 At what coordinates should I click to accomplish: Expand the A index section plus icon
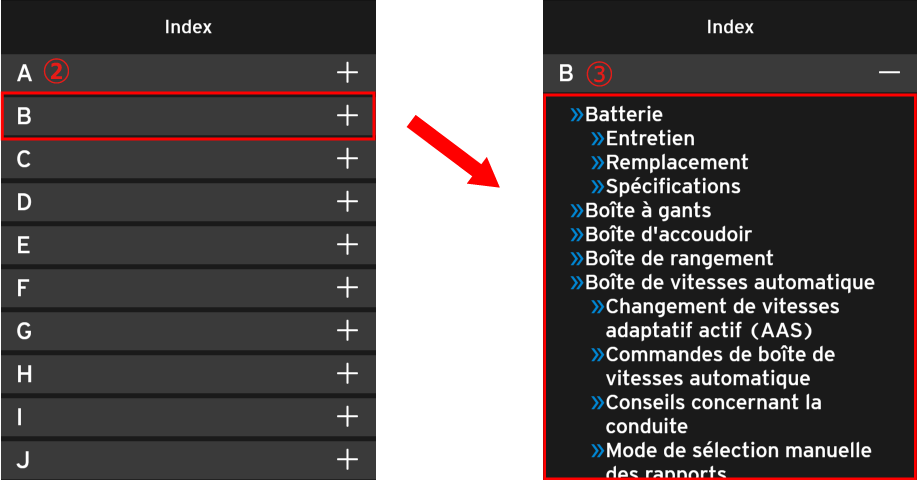tap(347, 72)
